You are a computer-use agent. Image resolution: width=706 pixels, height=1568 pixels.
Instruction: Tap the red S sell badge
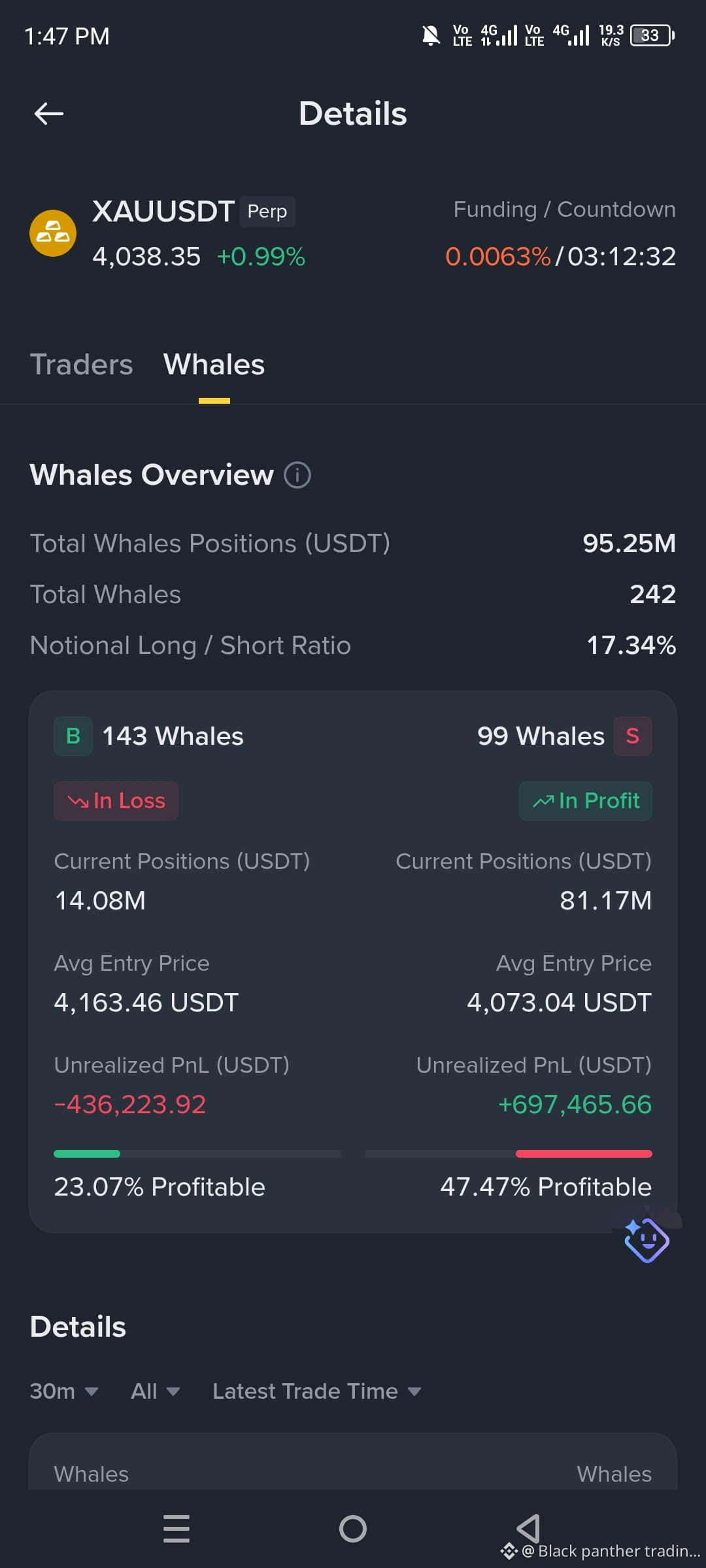pyautogui.click(x=632, y=736)
